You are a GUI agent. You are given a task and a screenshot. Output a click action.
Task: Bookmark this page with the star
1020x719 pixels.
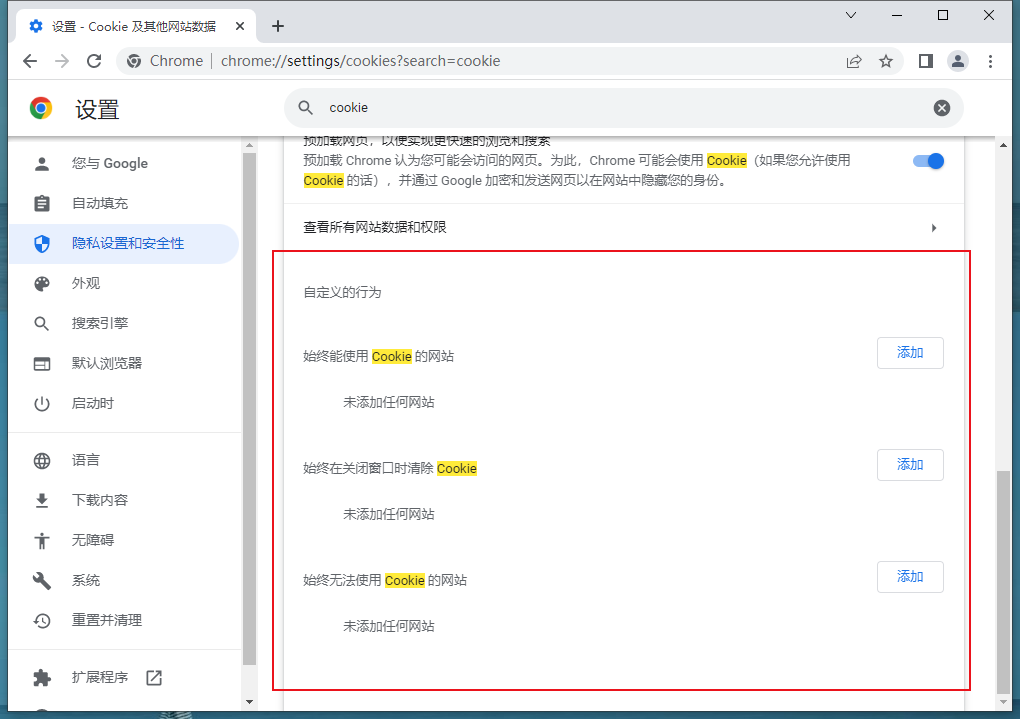pyautogui.click(x=886, y=61)
